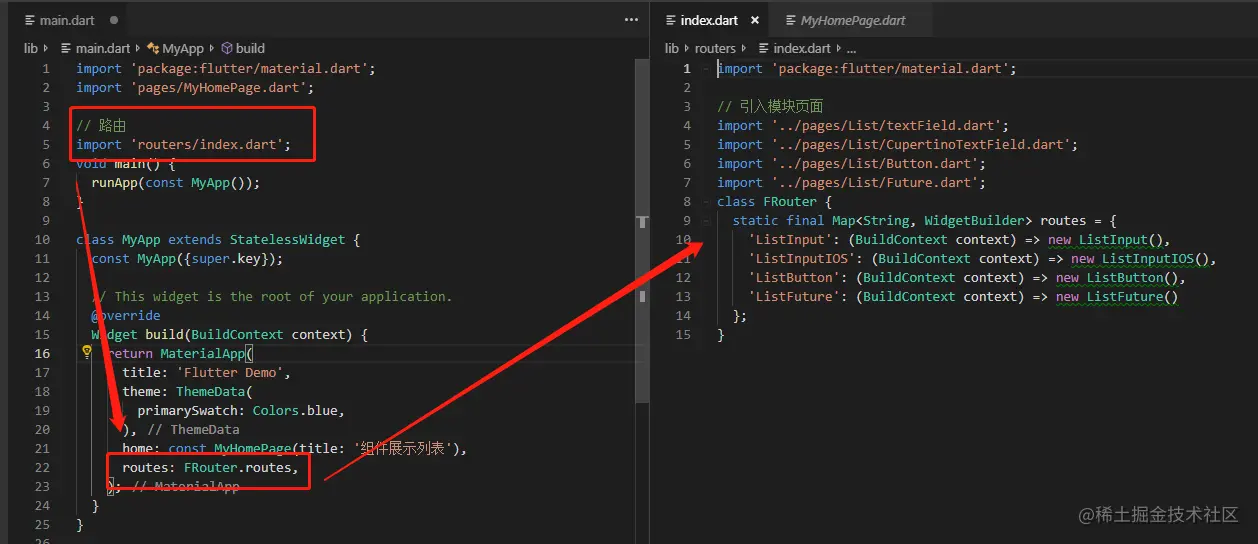Click "import 'routers/index.dart';" line
The width and height of the screenshot is (1258, 544).
point(184,145)
